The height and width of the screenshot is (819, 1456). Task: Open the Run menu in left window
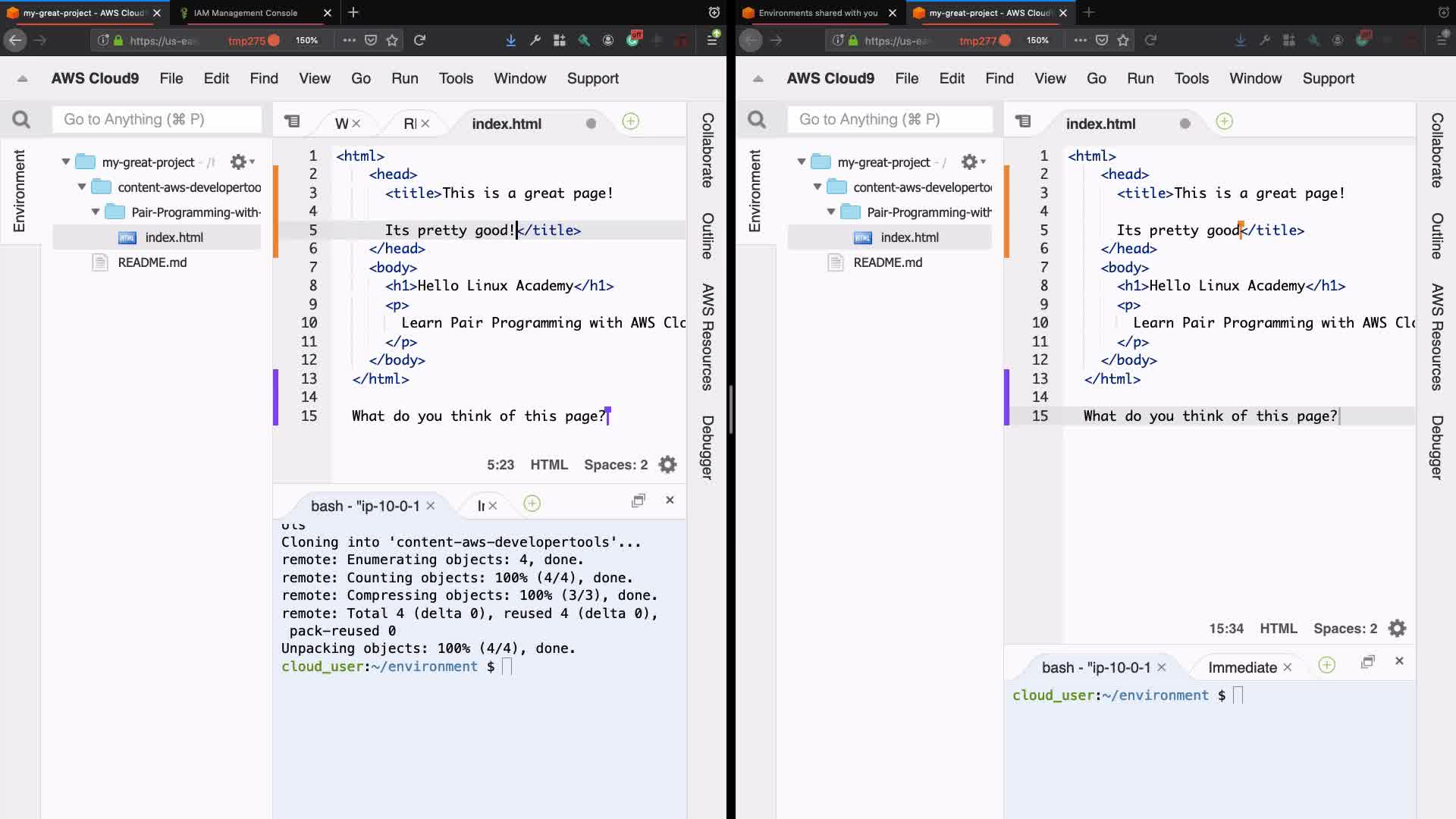[404, 78]
